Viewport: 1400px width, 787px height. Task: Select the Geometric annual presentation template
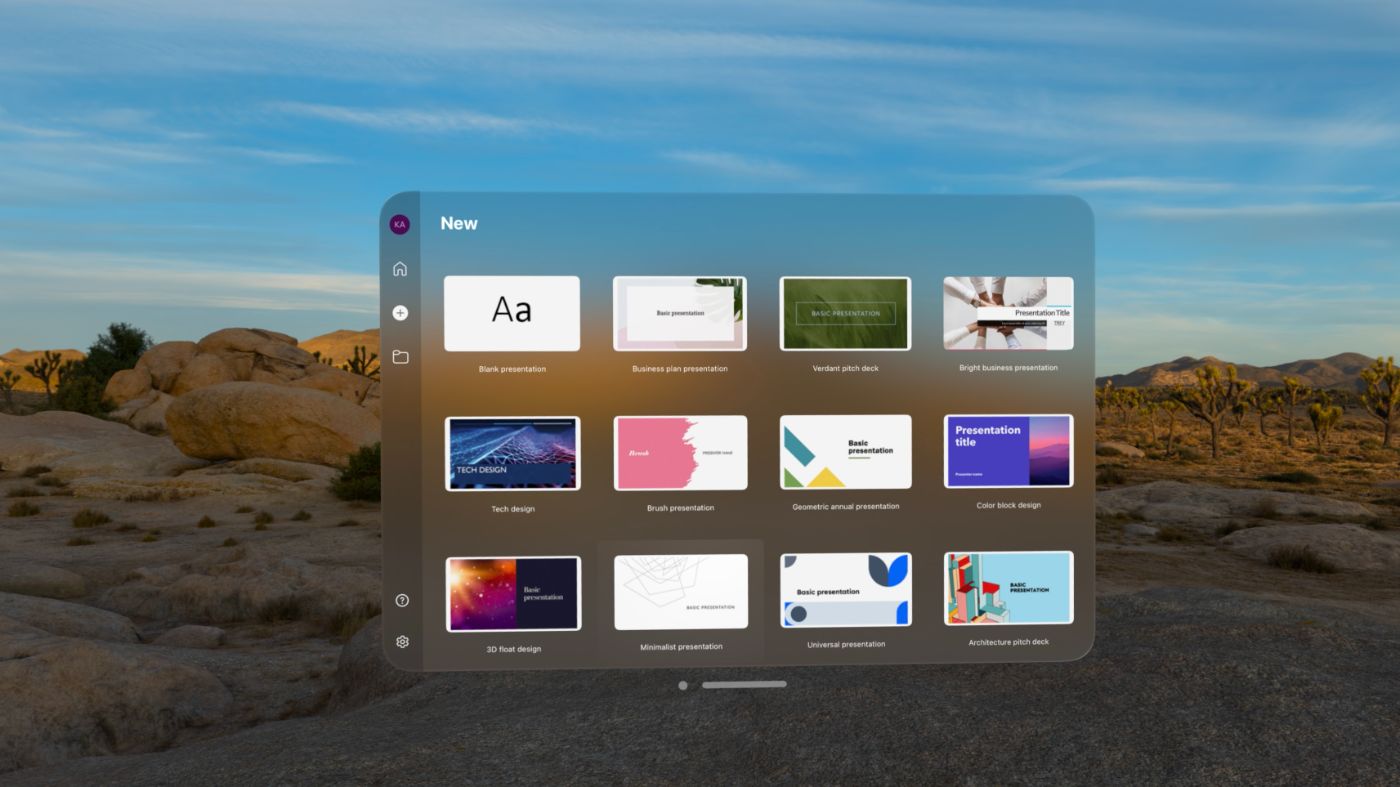coord(844,451)
